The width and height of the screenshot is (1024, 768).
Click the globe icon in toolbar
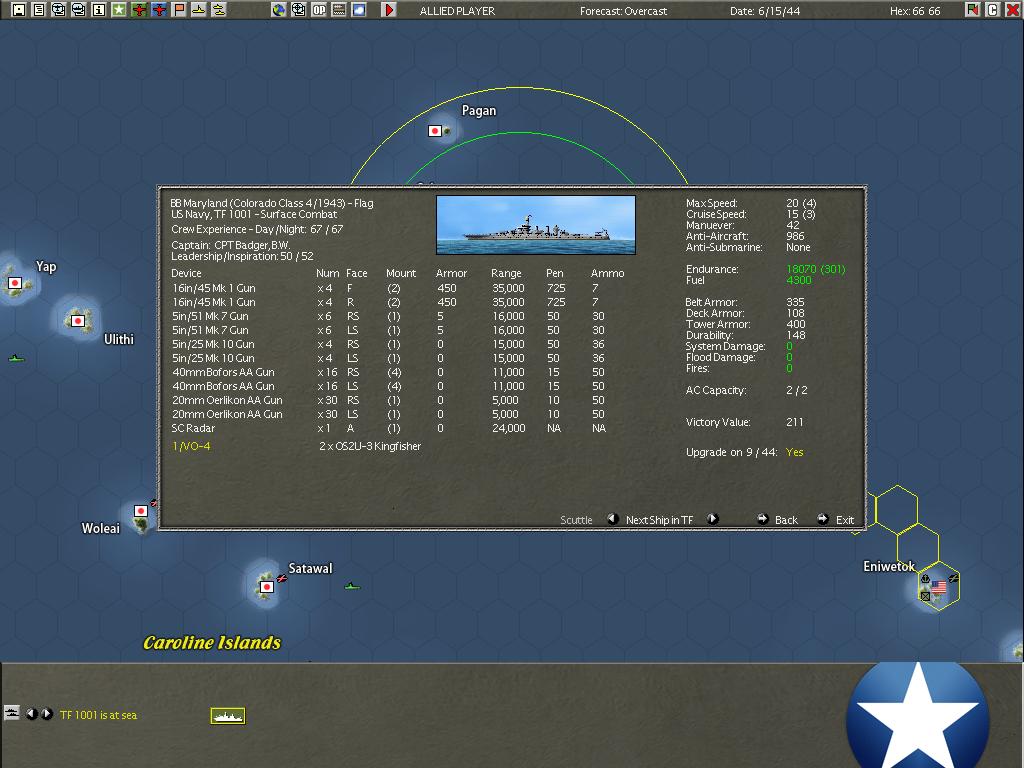tap(279, 10)
